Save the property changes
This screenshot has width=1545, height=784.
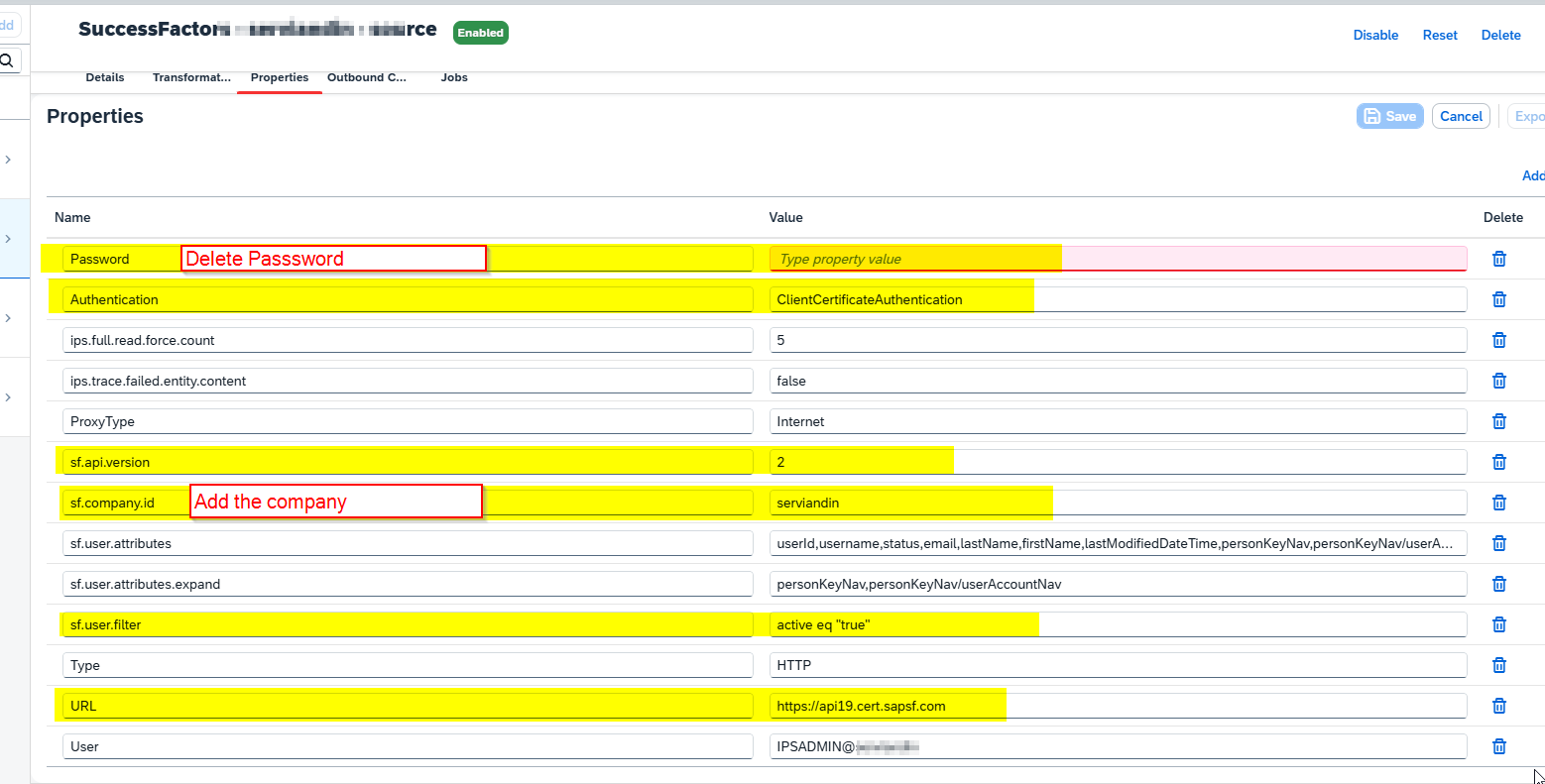coord(1390,116)
